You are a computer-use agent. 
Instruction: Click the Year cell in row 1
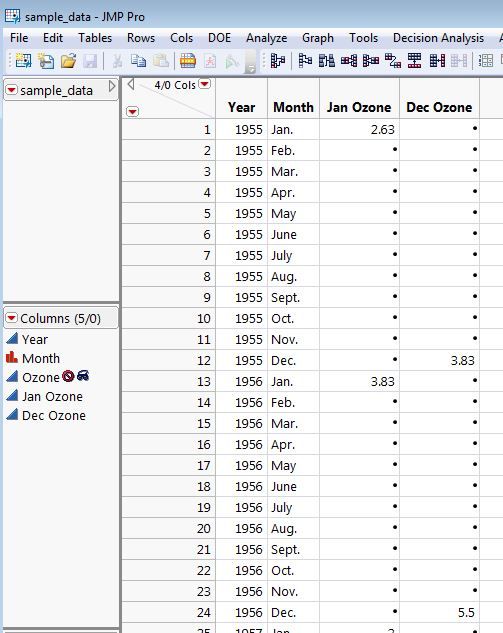pyautogui.click(x=241, y=129)
